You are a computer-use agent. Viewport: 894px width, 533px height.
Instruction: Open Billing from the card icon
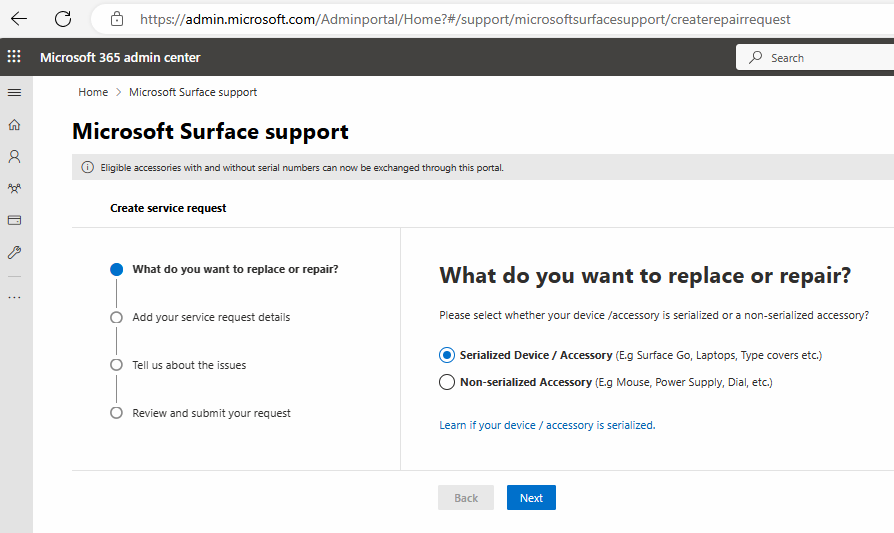(14, 220)
